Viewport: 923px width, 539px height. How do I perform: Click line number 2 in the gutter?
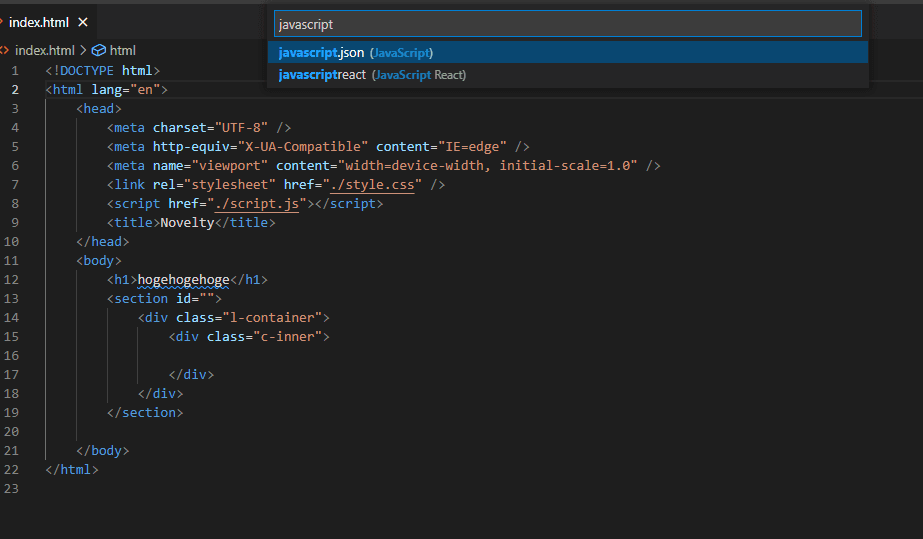(15, 89)
